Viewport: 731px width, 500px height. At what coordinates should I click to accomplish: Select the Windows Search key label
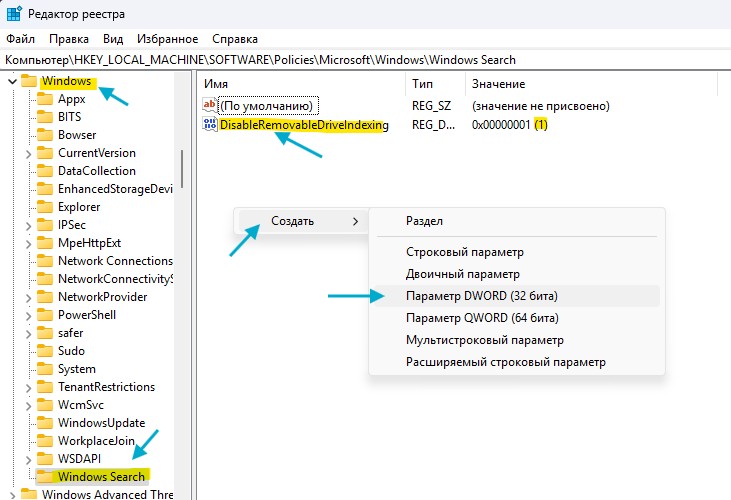tap(101, 477)
